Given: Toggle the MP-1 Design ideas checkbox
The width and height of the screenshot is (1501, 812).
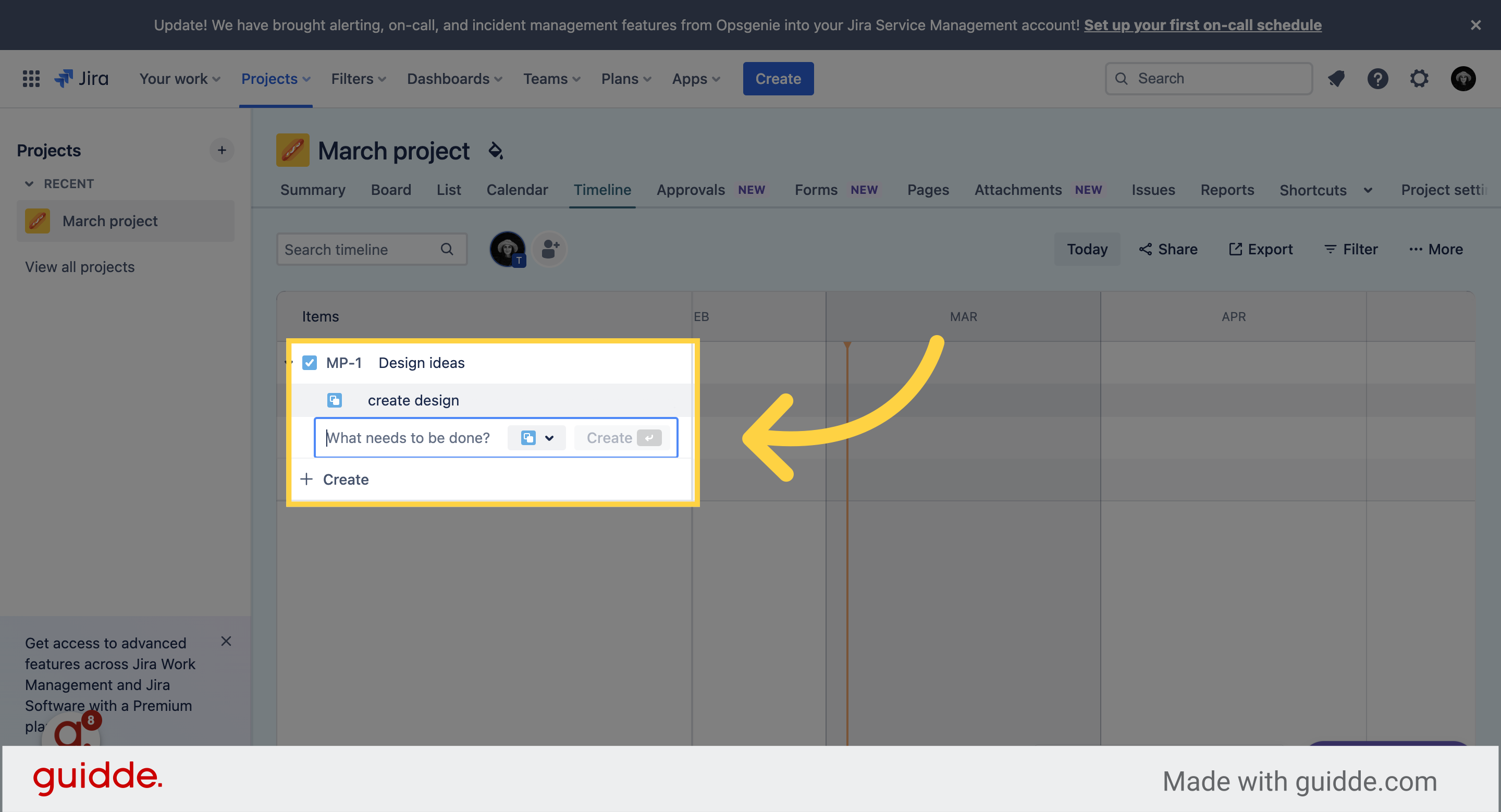Looking at the screenshot, I should pos(310,362).
